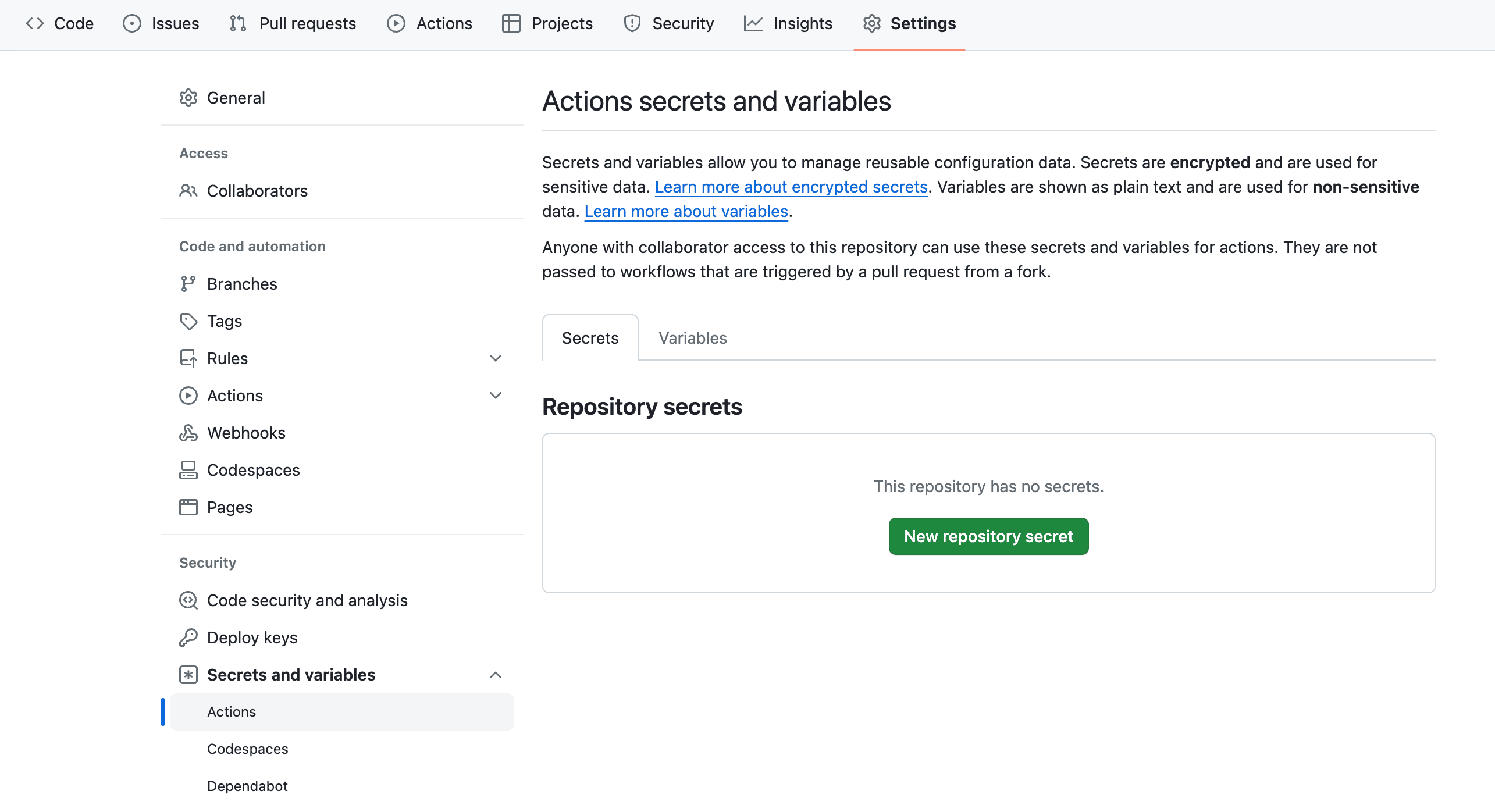Screen dimensions: 1495x812
Task: Click the Collaborators people icon
Action: tap(188, 191)
